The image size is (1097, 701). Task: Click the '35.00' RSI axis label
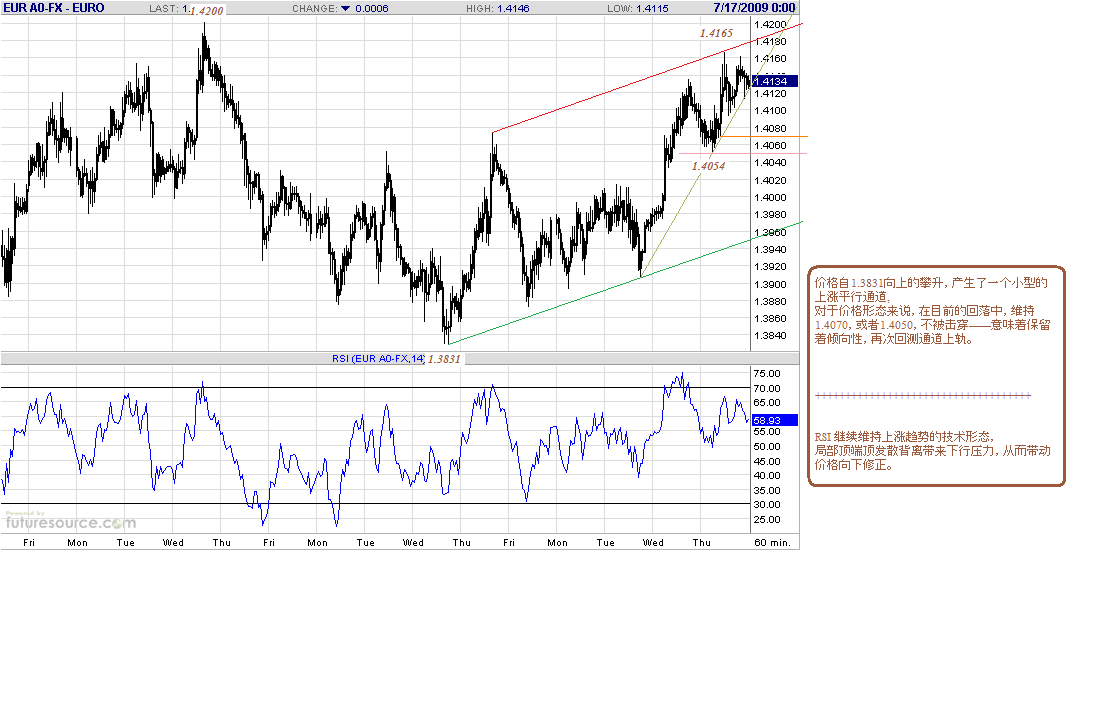pos(767,490)
